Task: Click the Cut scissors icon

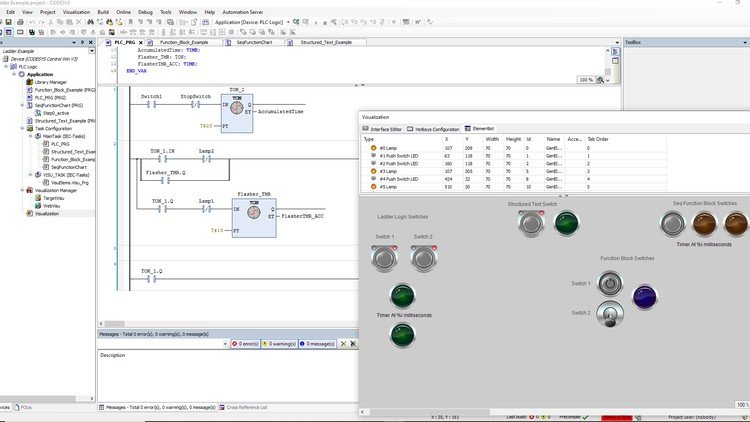Action: (51, 22)
